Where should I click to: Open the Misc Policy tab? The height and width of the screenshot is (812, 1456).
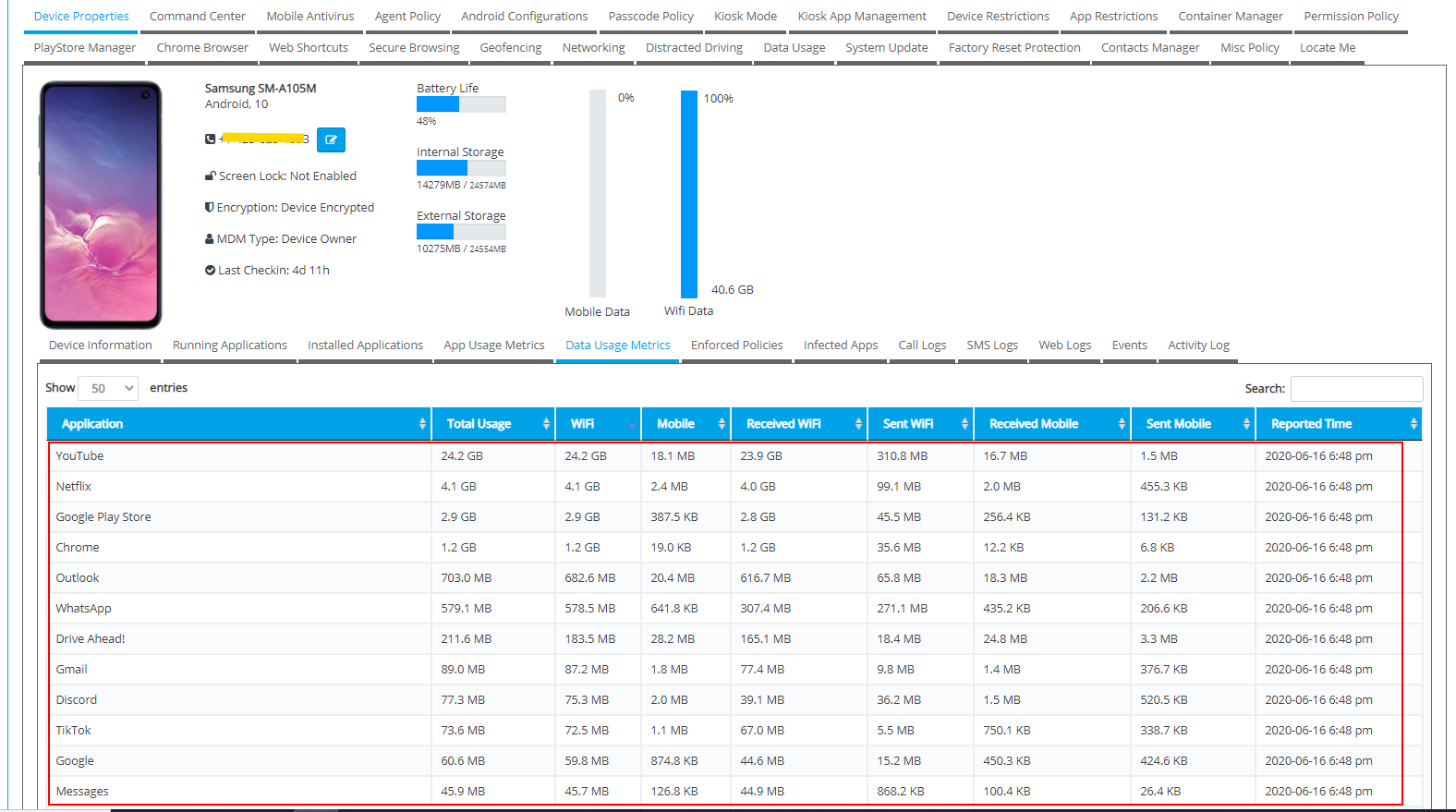pos(1250,48)
